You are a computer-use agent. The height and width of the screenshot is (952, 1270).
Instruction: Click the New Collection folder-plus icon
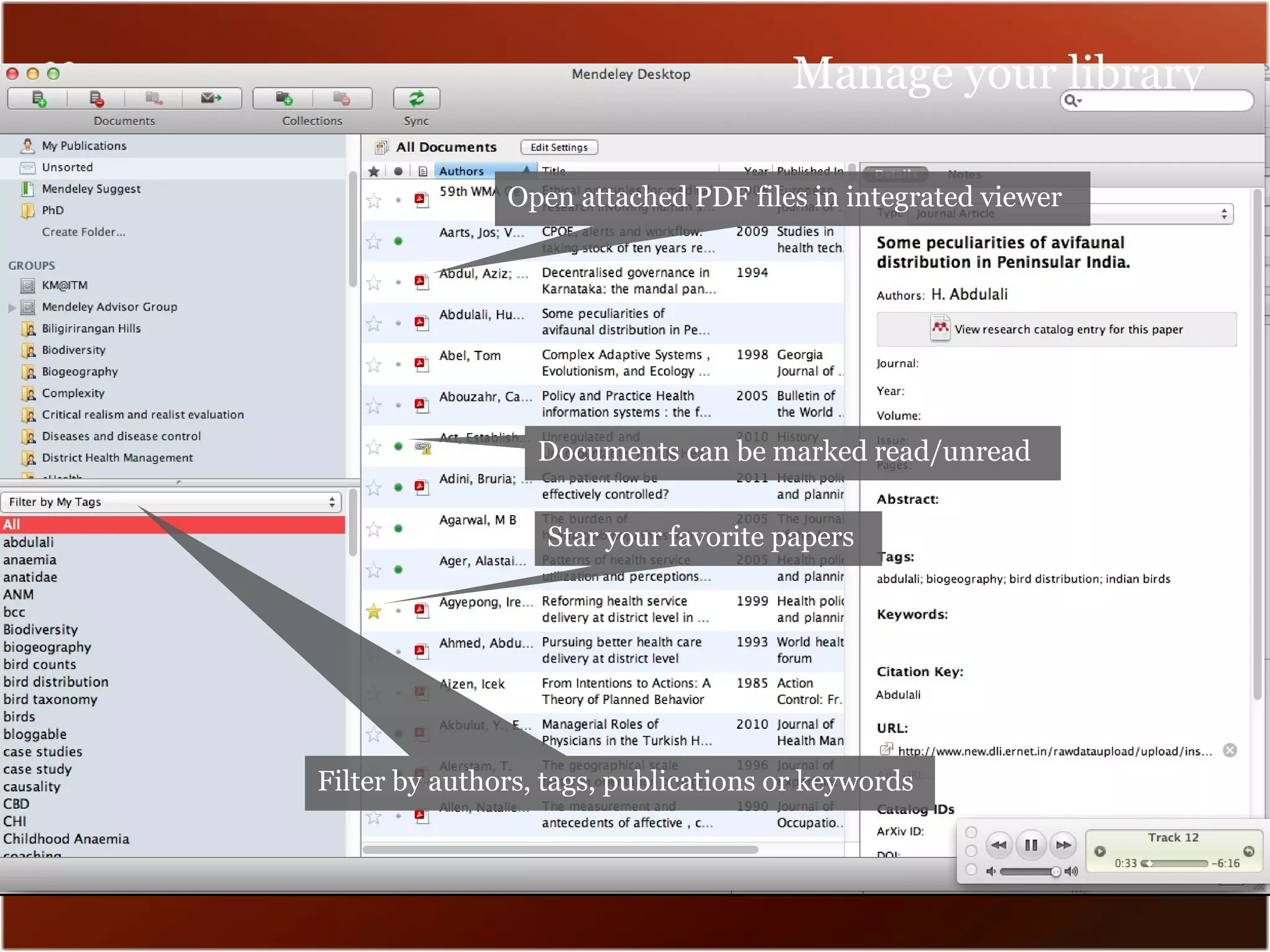pyautogui.click(x=284, y=98)
